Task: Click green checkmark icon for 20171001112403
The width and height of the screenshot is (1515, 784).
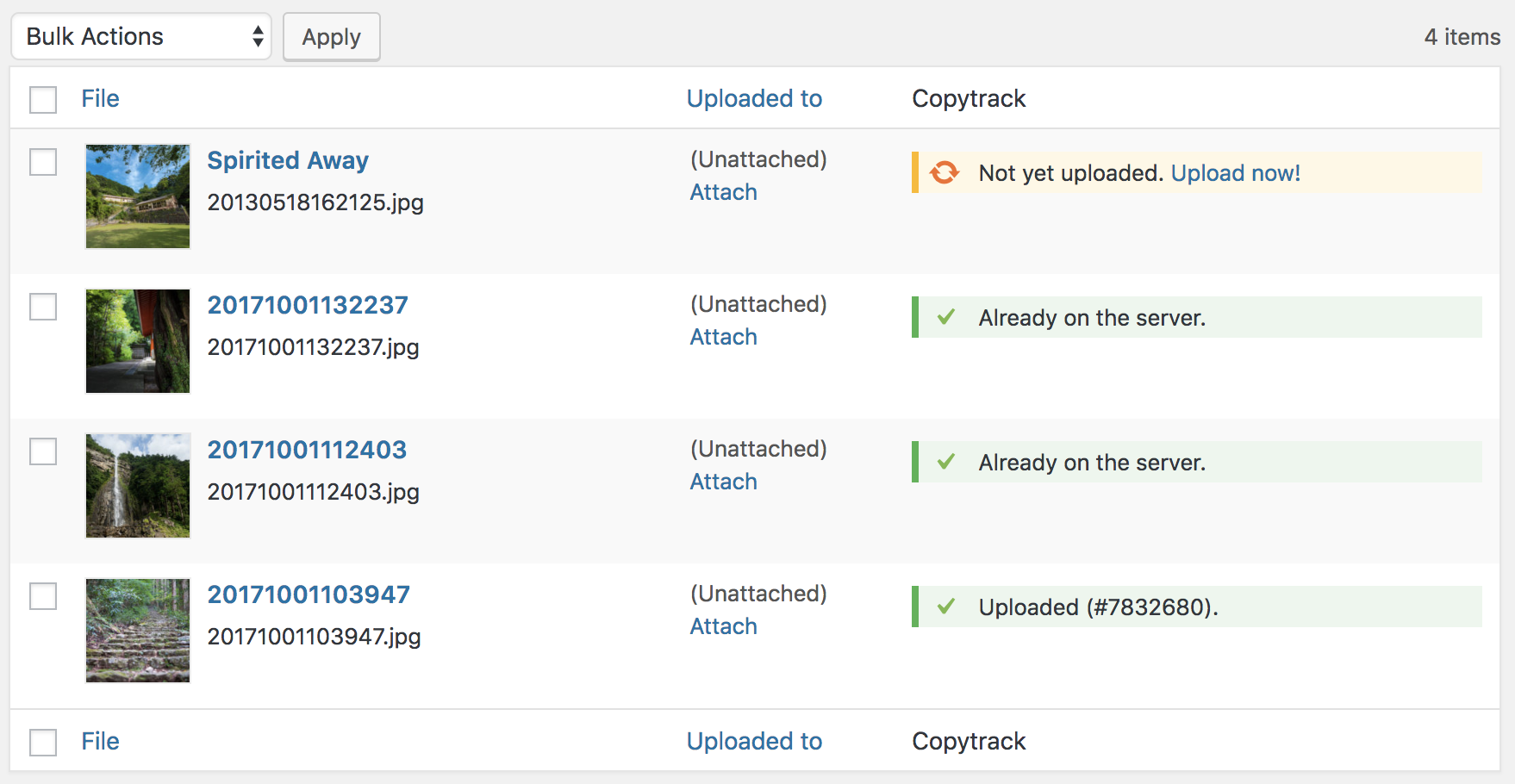Action: point(946,462)
